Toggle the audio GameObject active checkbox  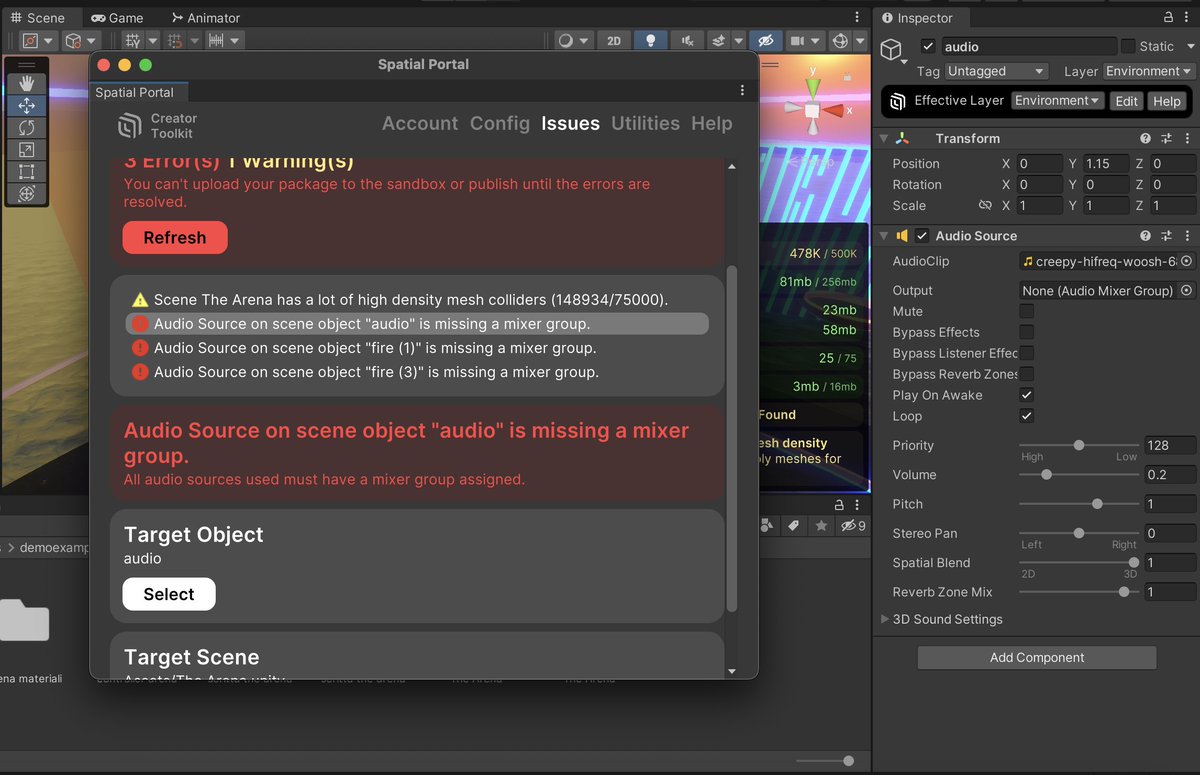tap(928, 46)
